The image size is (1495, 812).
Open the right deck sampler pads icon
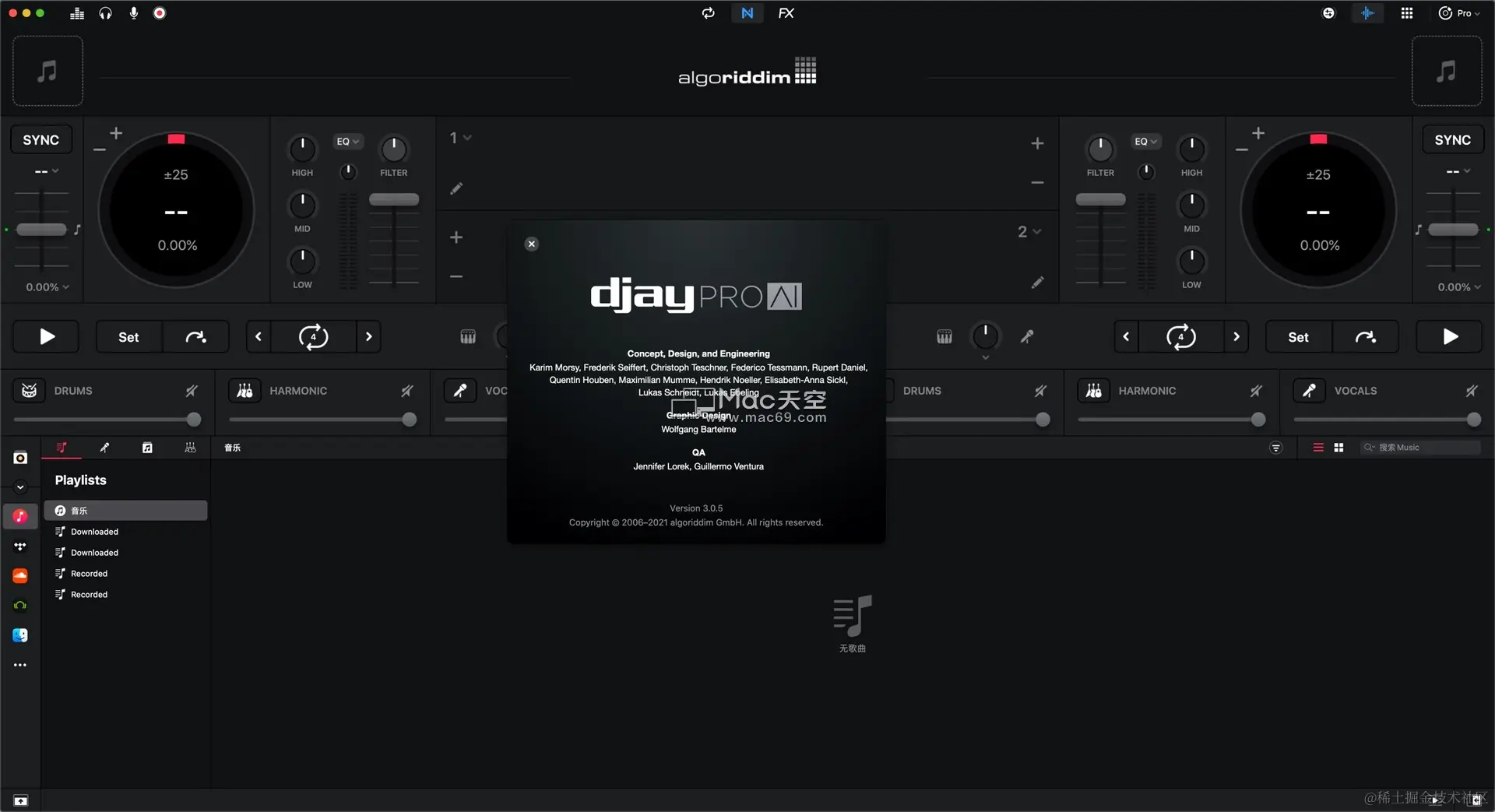tap(944, 337)
